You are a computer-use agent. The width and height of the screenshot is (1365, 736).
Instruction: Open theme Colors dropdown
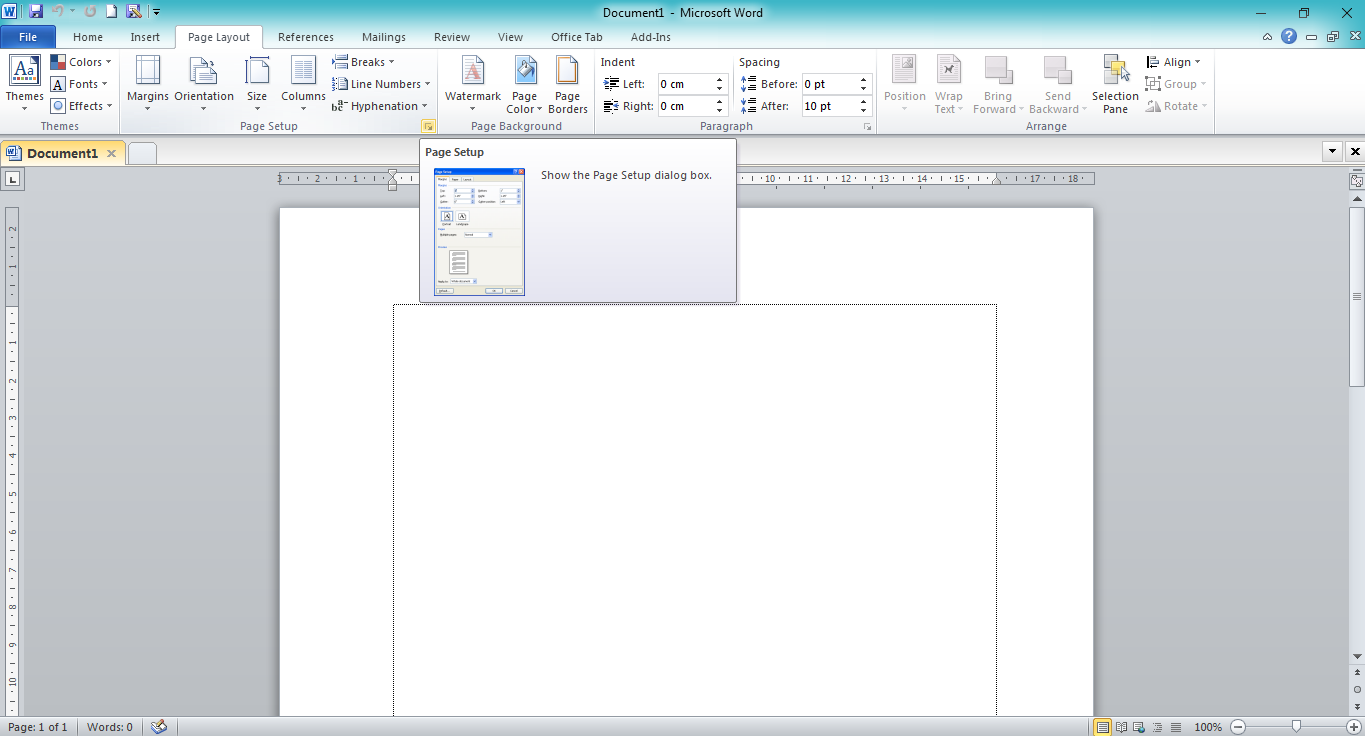pyautogui.click(x=81, y=62)
